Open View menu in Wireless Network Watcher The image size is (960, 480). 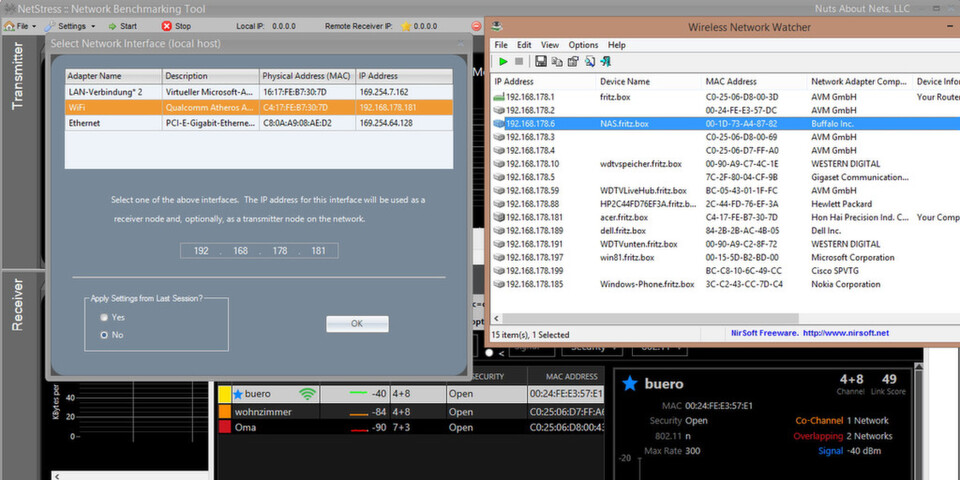(550, 45)
